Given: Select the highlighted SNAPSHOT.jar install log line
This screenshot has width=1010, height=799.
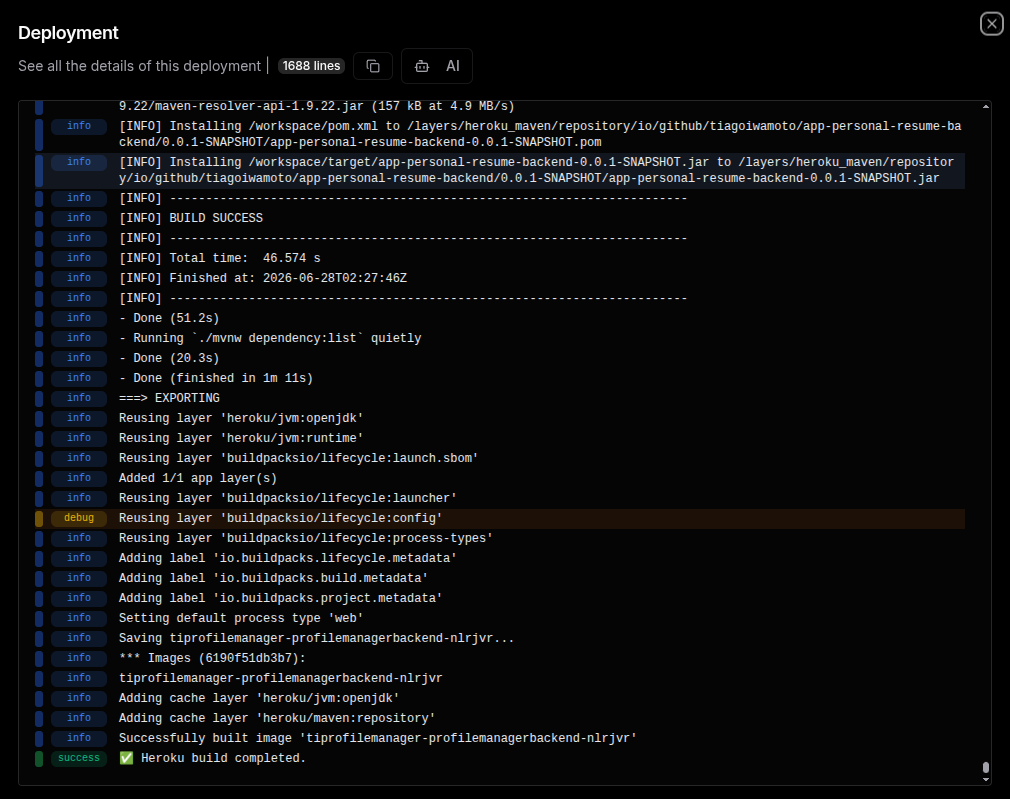Looking at the screenshot, I should pos(499,170).
